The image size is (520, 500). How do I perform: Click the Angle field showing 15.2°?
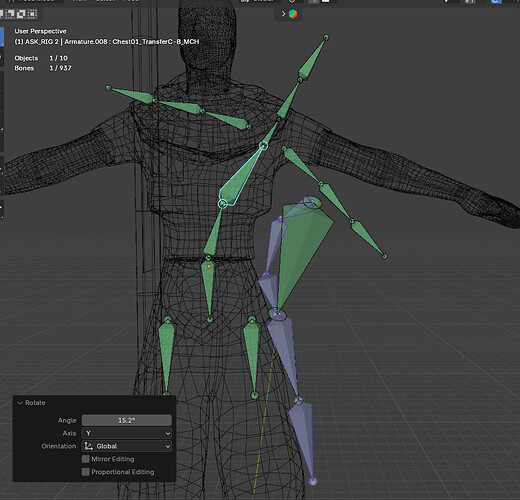coord(127,420)
